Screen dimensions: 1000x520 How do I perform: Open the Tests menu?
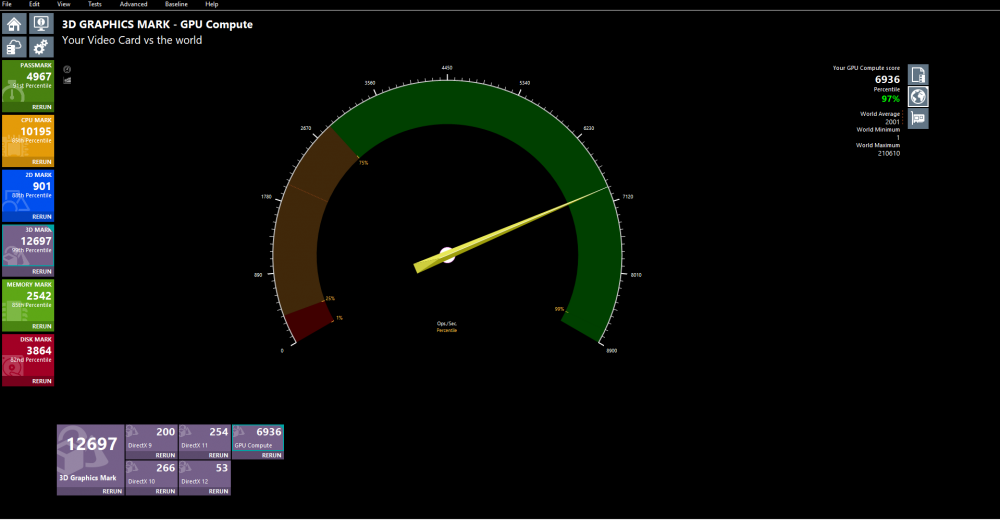94,4
